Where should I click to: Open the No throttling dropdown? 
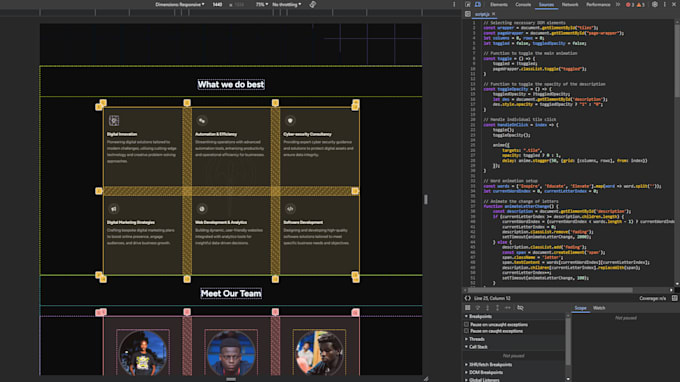[x=286, y=4]
